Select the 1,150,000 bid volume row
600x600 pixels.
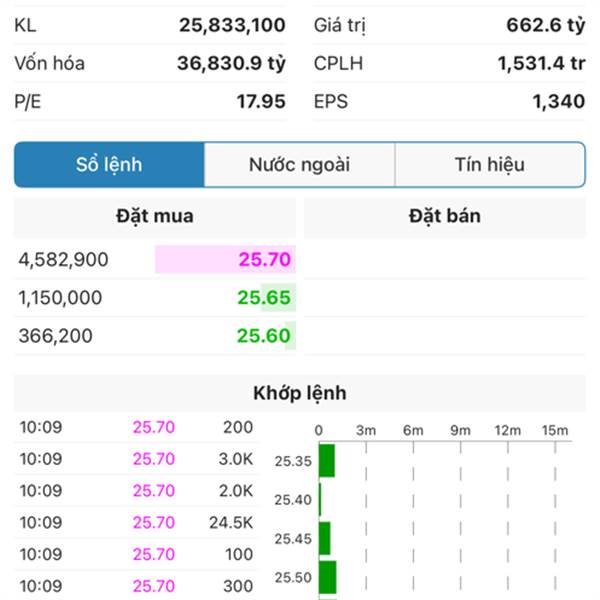point(155,298)
